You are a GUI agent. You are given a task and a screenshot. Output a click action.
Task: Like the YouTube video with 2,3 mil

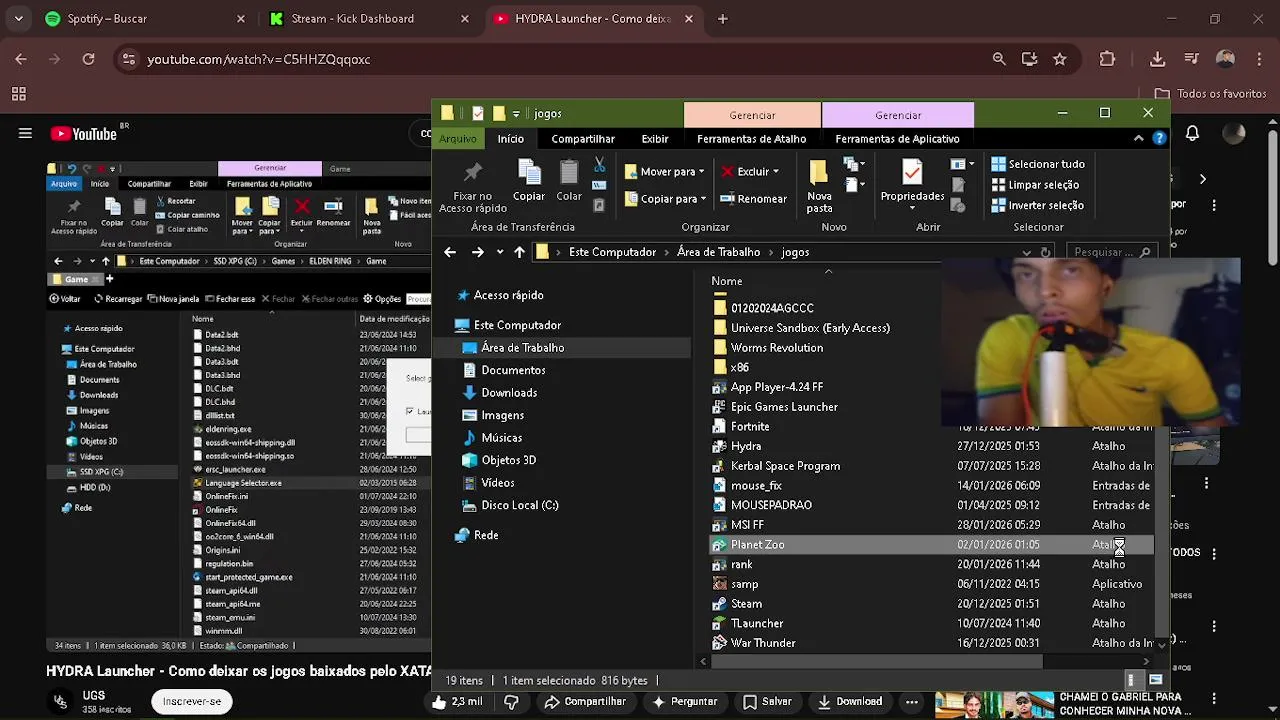[457, 702]
